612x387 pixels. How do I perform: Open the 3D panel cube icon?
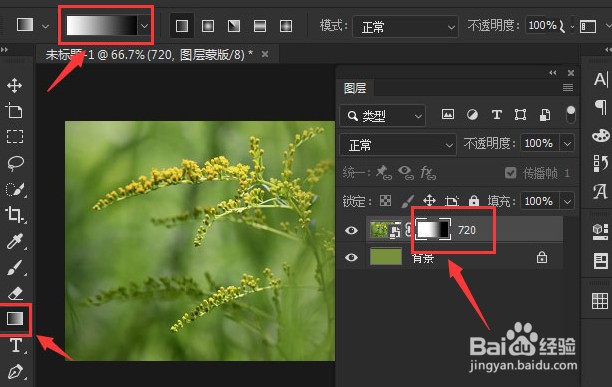[600, 231]
